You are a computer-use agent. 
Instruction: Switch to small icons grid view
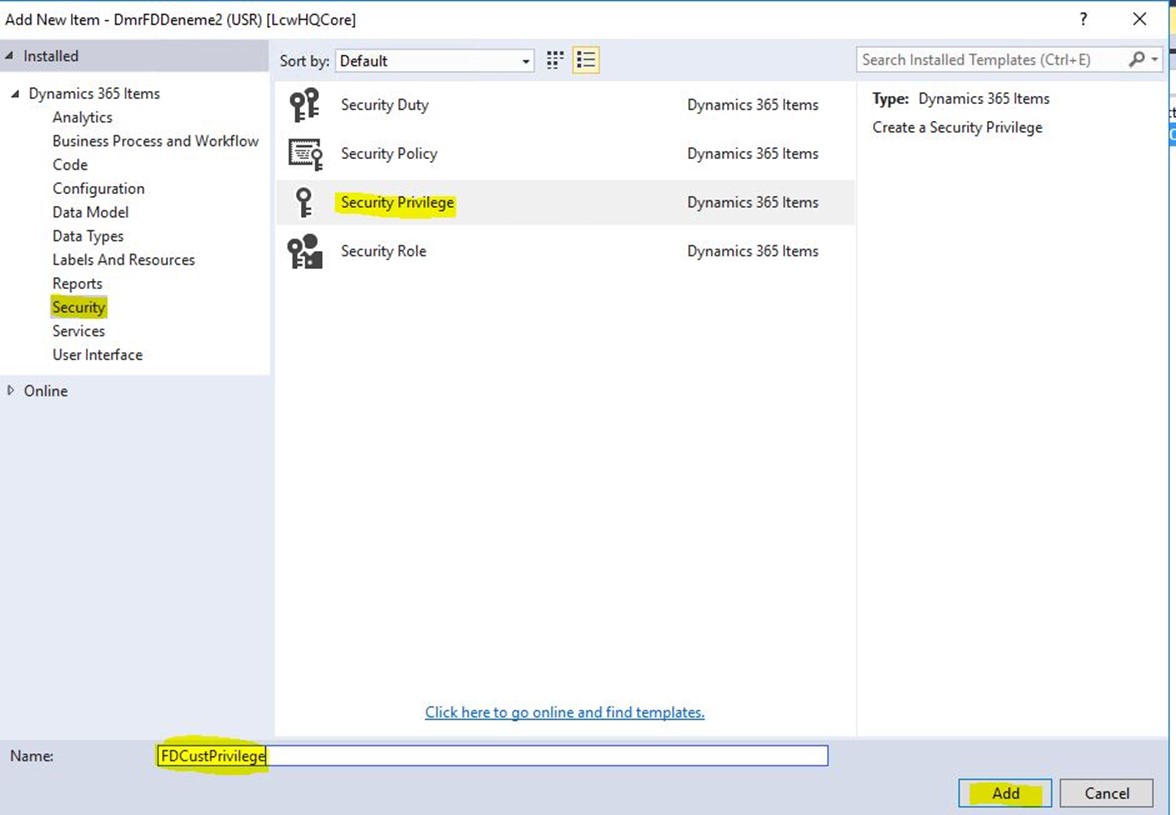click(x=555, y=60)
